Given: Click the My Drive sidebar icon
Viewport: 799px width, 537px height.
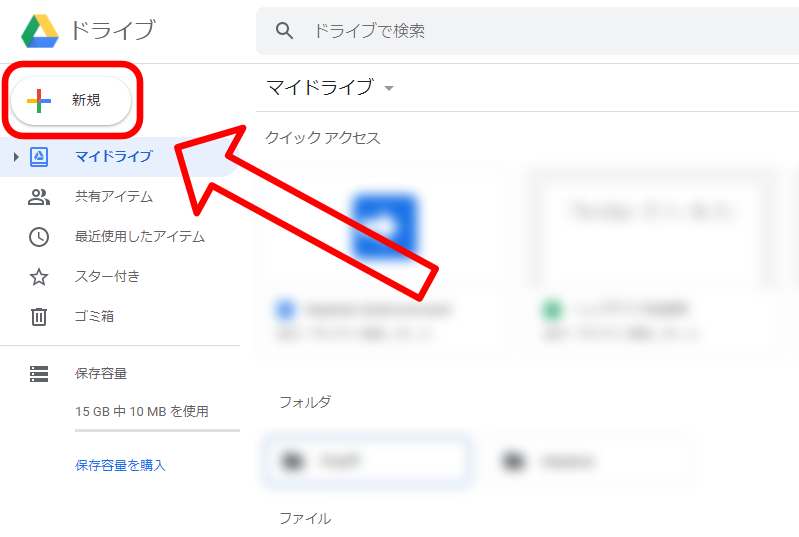Looking at the screenshot, I should pyautogui.click(x=39, y=156).
